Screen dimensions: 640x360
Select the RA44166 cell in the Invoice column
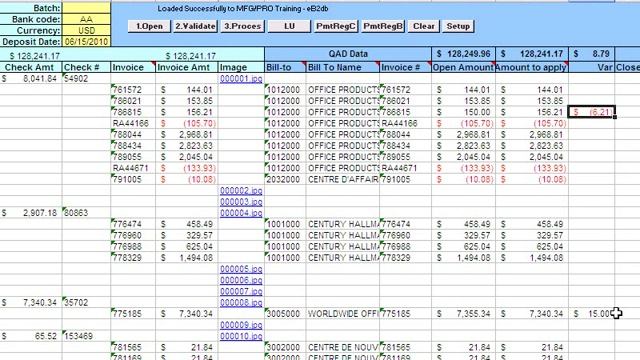[x=133, y=123]
